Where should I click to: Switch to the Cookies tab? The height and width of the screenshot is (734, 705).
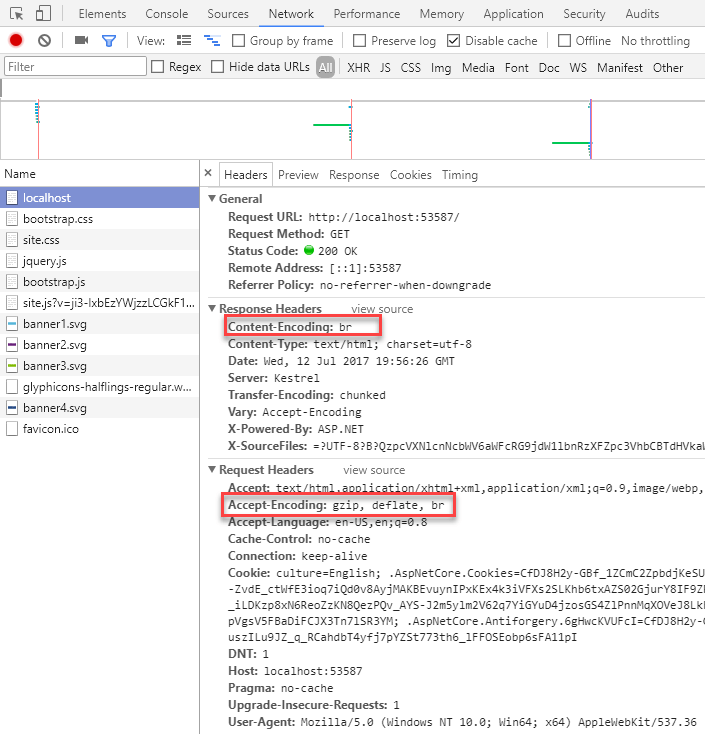coord(410,175)
